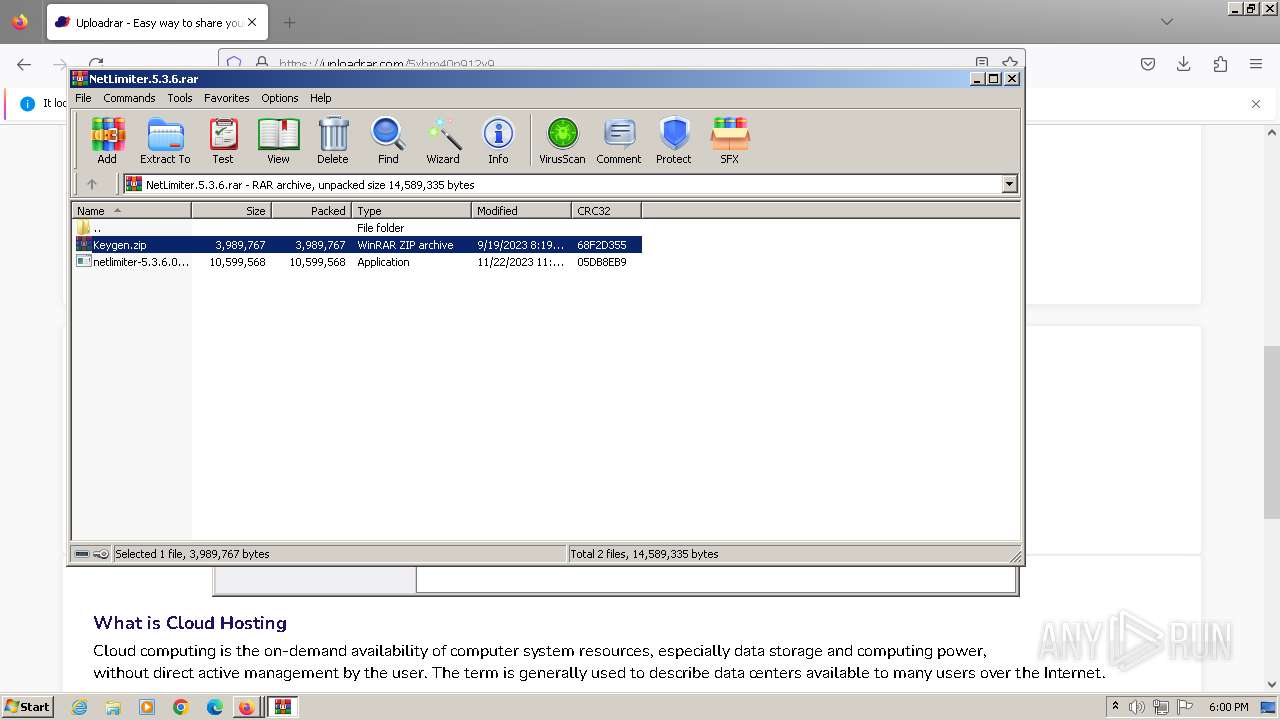This screenshot has height=720, width=1280.
Task: Open Firefox downloads panel
Action: click(x=1184, y=64)
